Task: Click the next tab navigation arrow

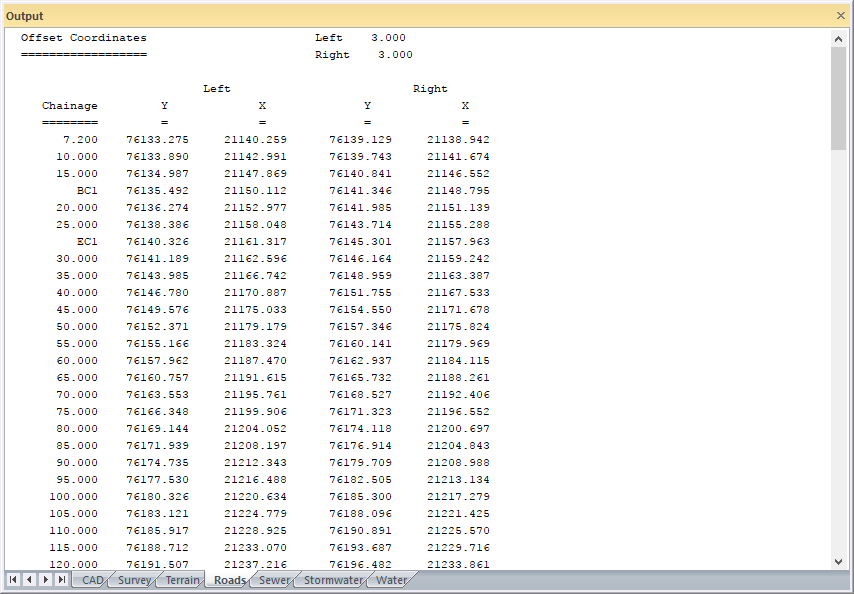Action: point(46,580)
